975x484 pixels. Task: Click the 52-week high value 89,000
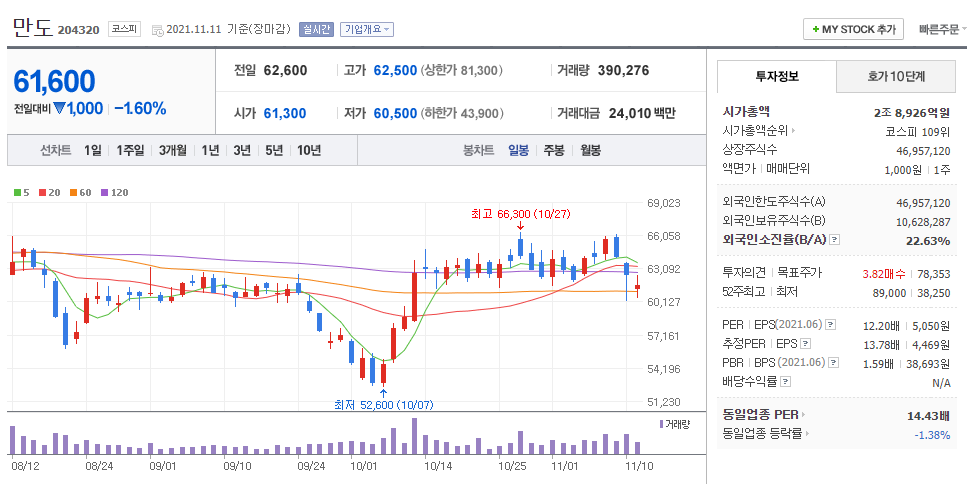point(890,292)
